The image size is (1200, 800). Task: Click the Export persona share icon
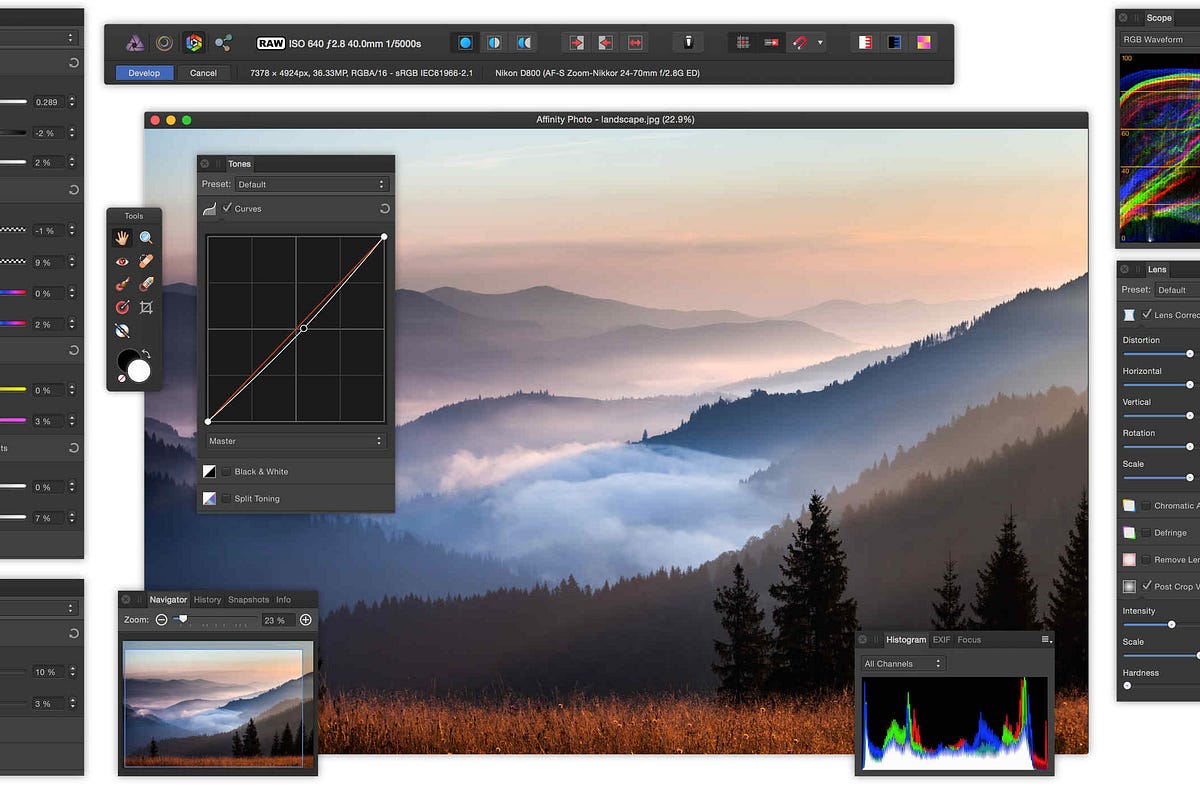coord(224,43)
